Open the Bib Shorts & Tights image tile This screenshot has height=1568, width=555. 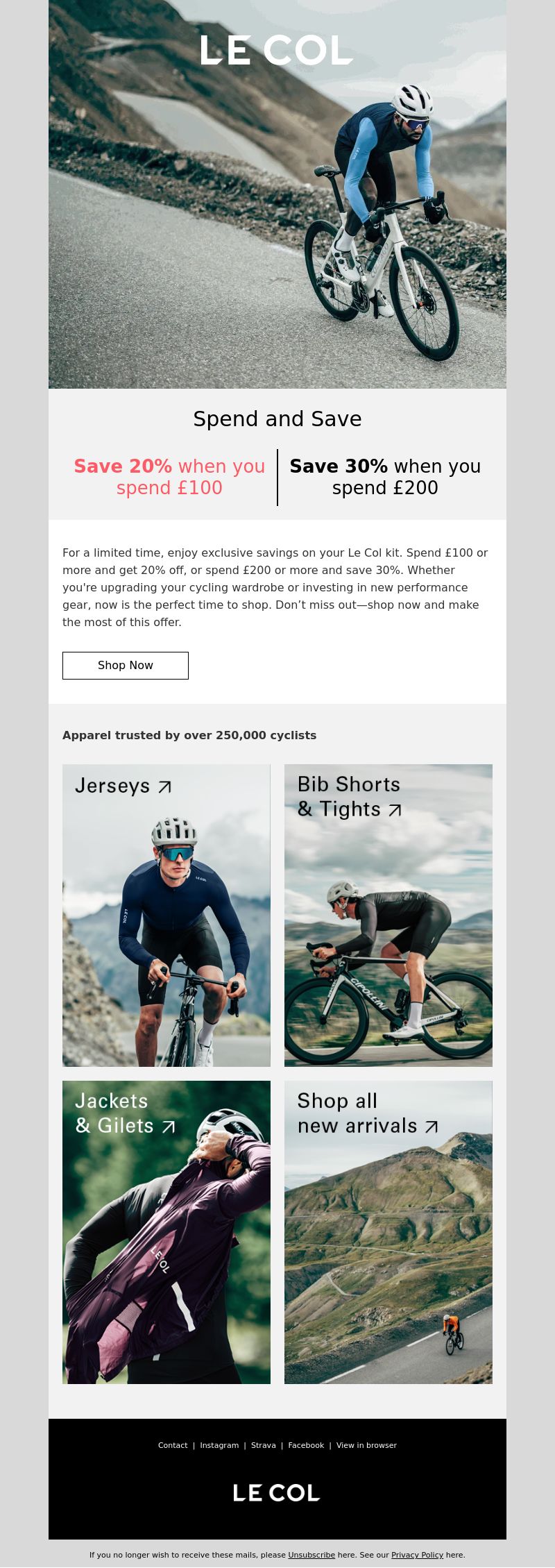click(x=388, y=915)
